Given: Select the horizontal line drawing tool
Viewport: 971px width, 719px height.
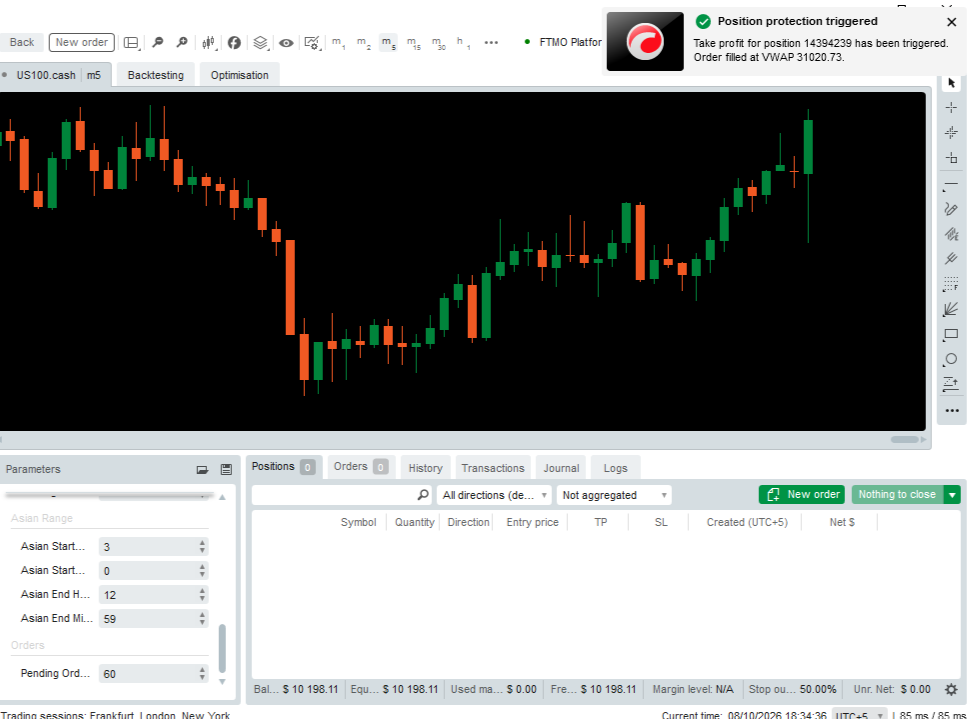Looking at the screenshot, I should click(x=951, y=186).
